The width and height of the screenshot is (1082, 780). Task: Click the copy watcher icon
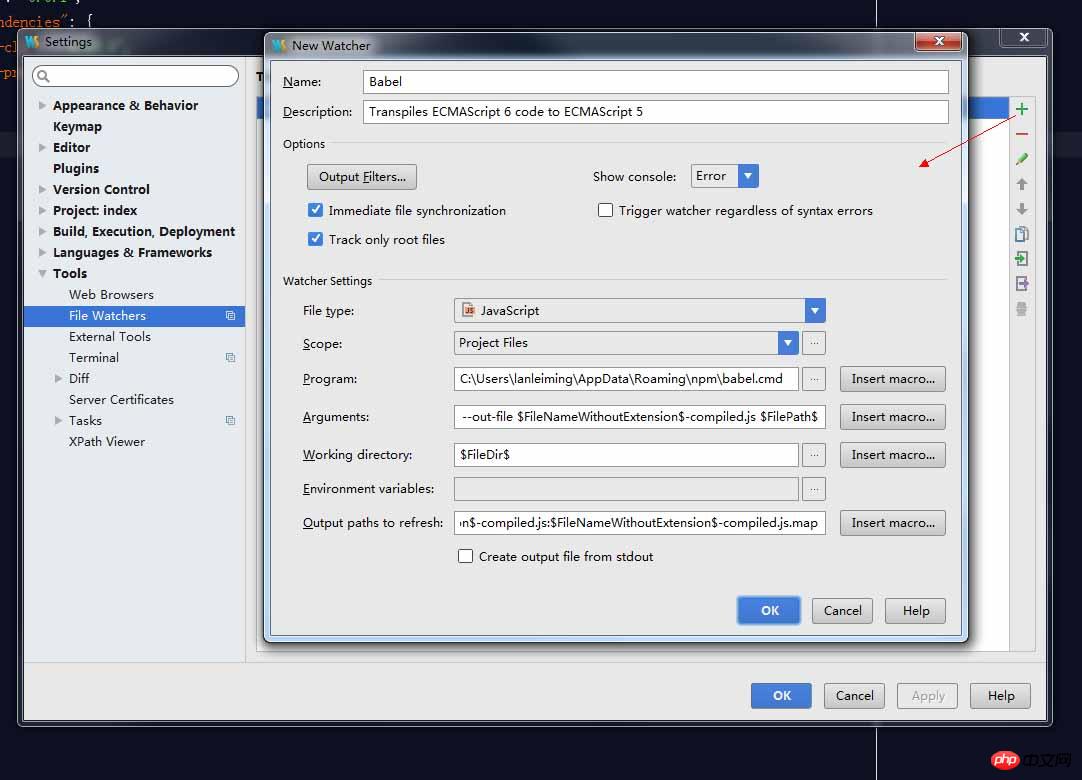tap(1022, 234)
